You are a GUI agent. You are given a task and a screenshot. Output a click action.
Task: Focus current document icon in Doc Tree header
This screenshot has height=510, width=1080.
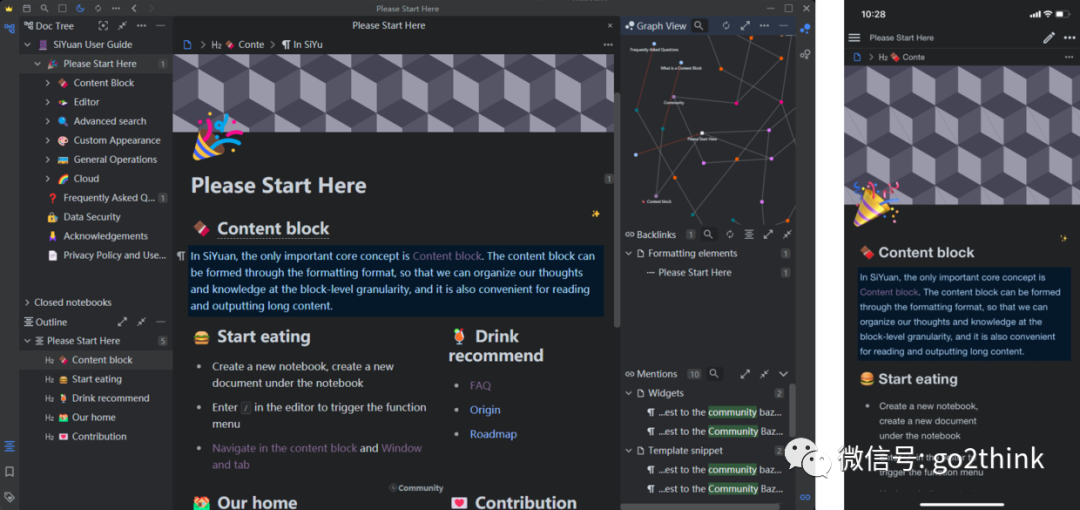coord(103,26)
